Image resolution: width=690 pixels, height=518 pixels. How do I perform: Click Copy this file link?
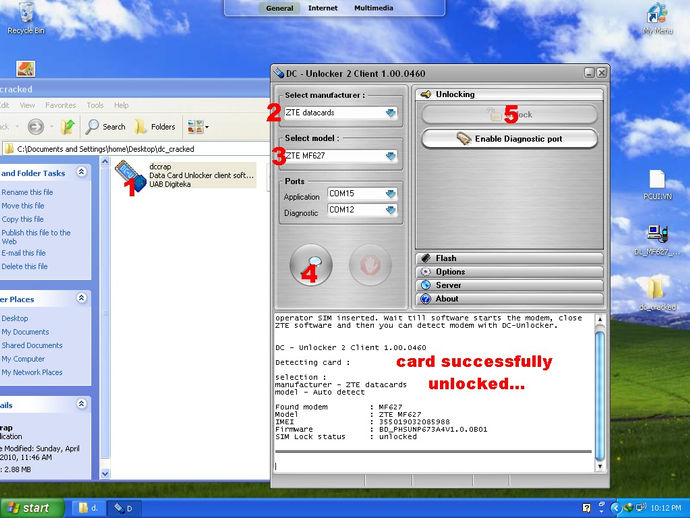[x=23, y=219]
